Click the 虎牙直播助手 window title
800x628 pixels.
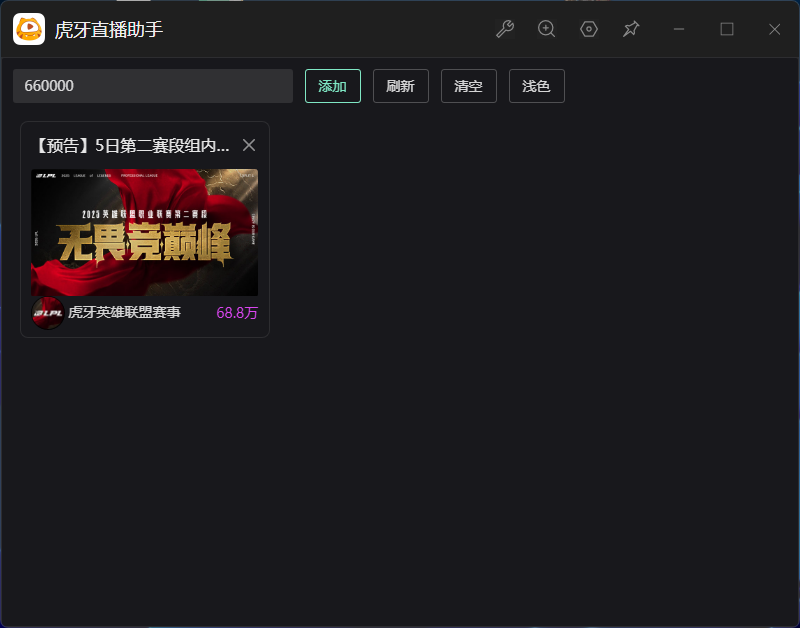(109, 30)
